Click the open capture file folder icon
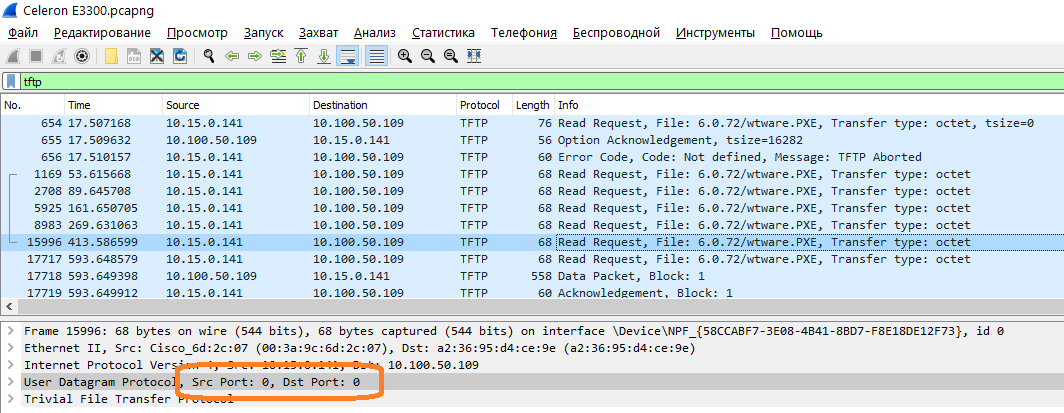 [111, 56]
